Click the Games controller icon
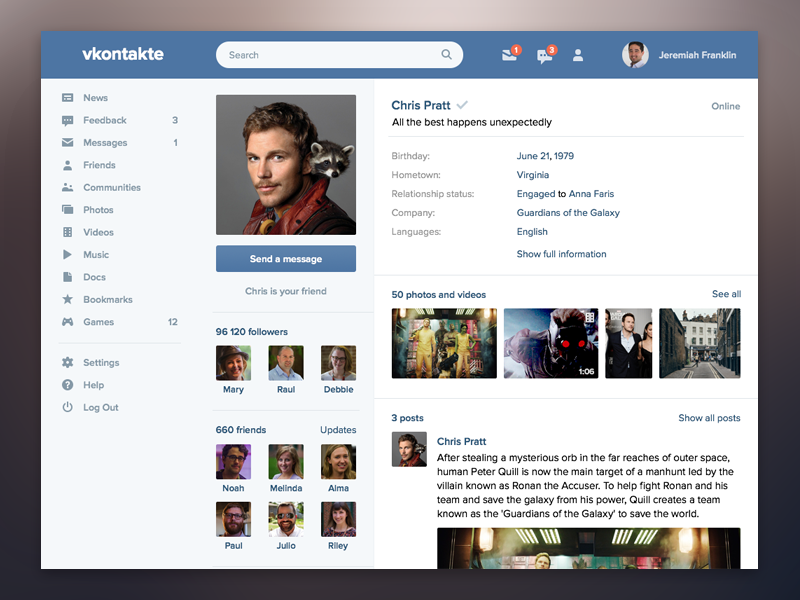This screenshot has width=800, height=600. tap(67, 321)
